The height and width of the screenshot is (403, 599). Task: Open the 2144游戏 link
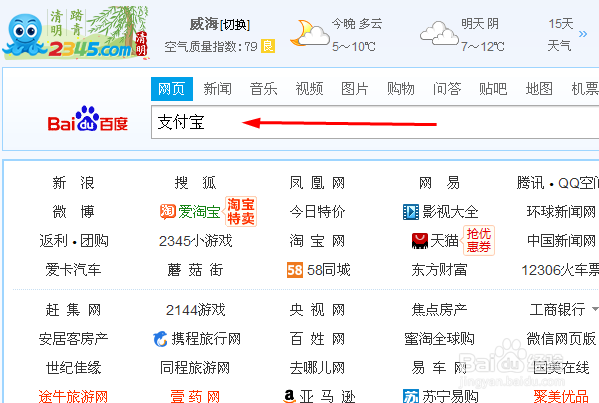click(196, 310)
